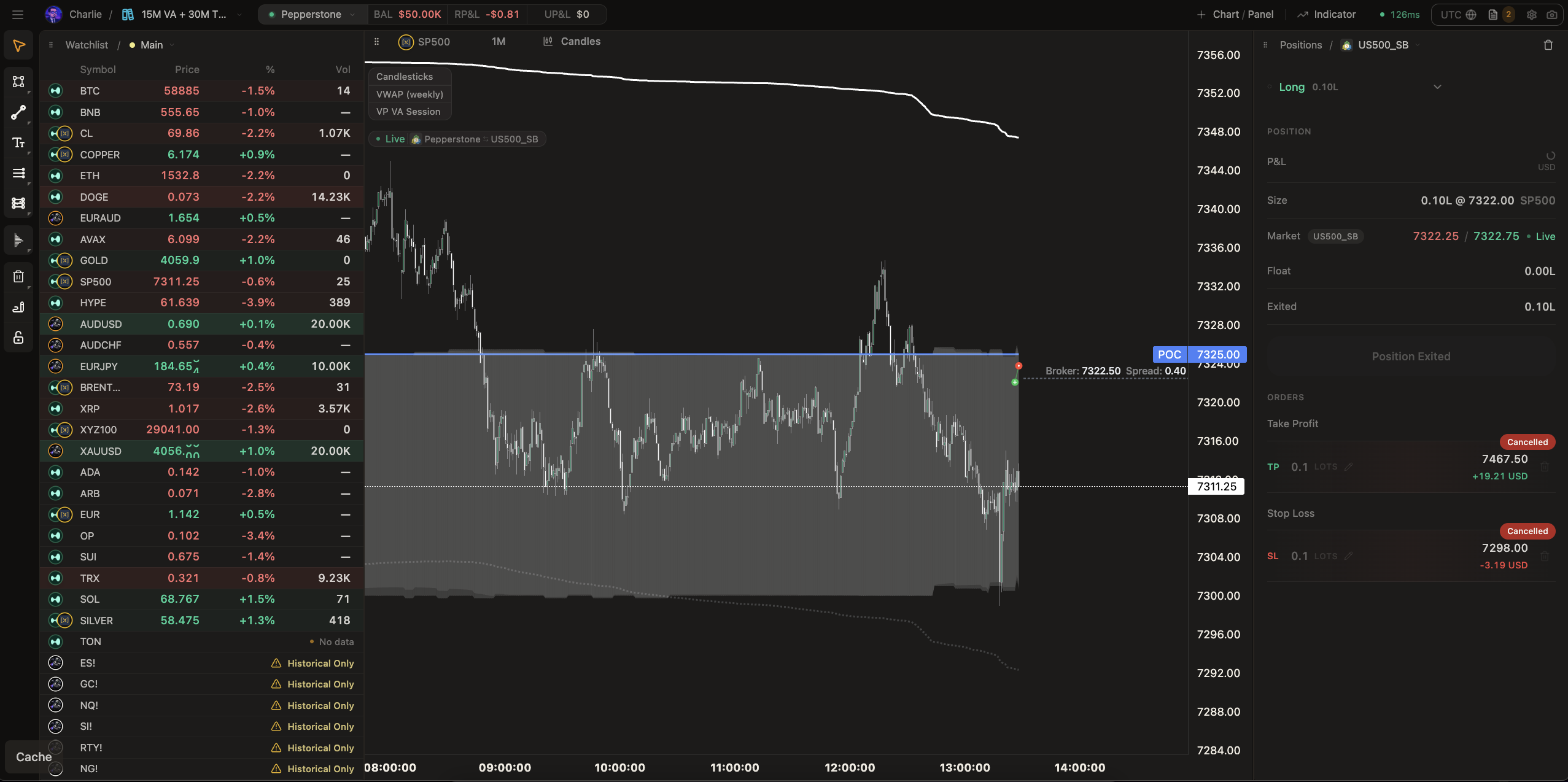Open the Main watchlist dropdown

[x=152, y=45]
